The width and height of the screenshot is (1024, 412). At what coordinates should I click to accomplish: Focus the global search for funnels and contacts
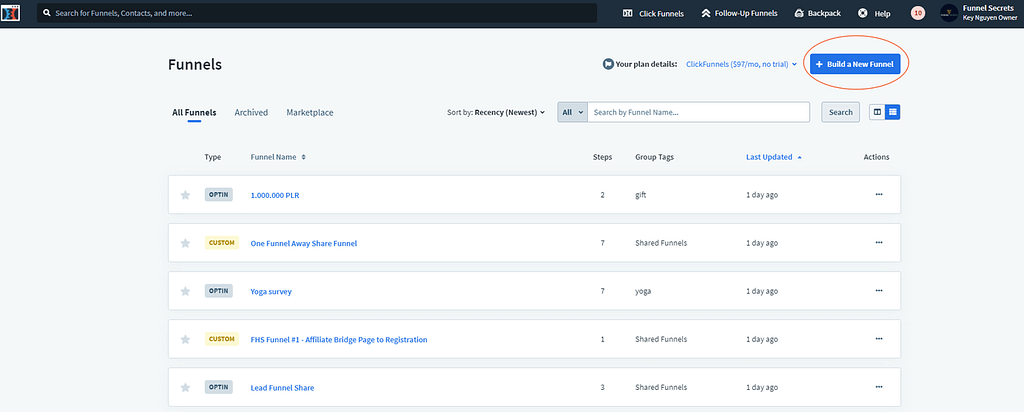point(317,13)
